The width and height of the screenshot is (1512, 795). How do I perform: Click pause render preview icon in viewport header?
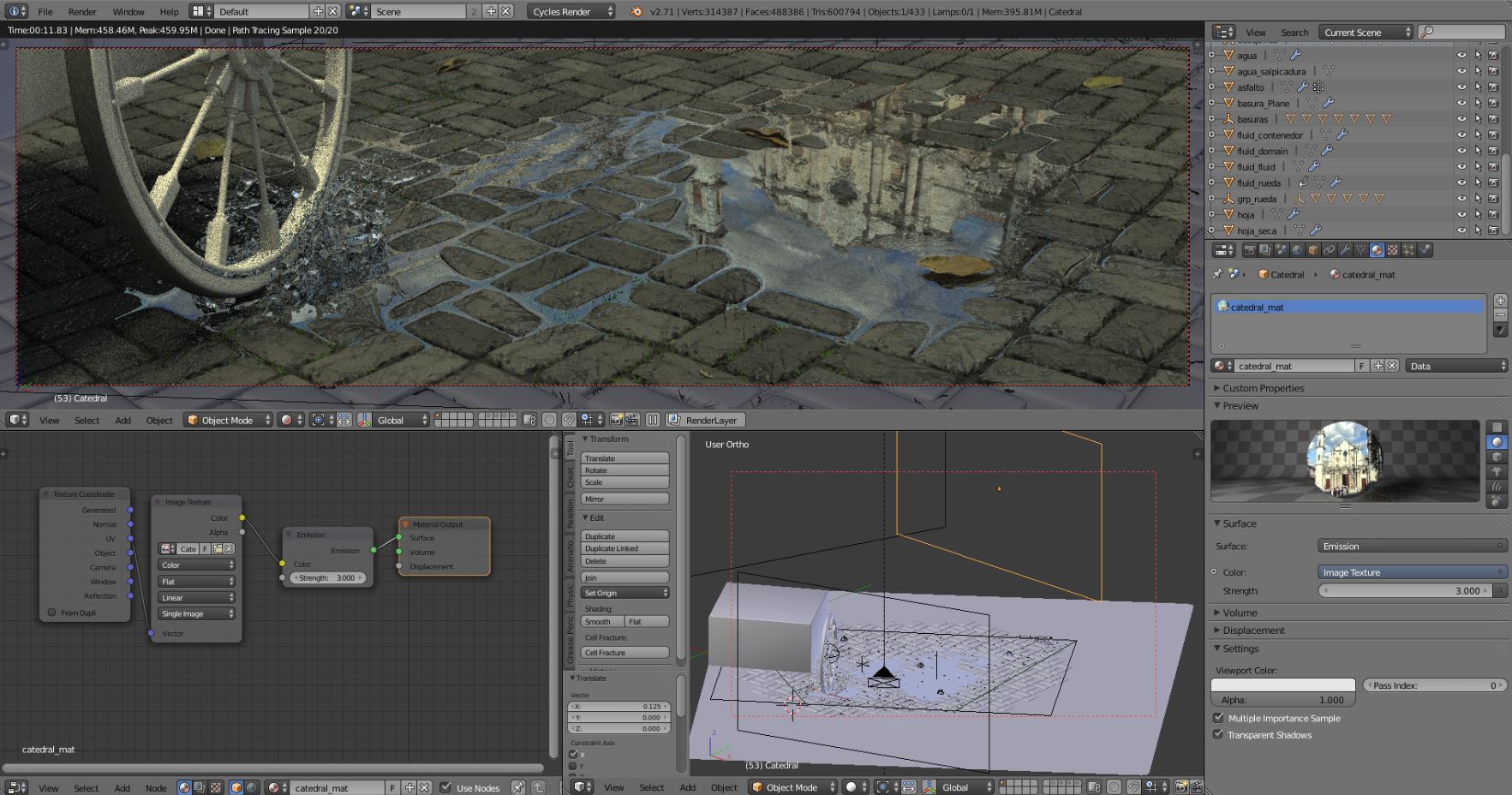(653, 420)
